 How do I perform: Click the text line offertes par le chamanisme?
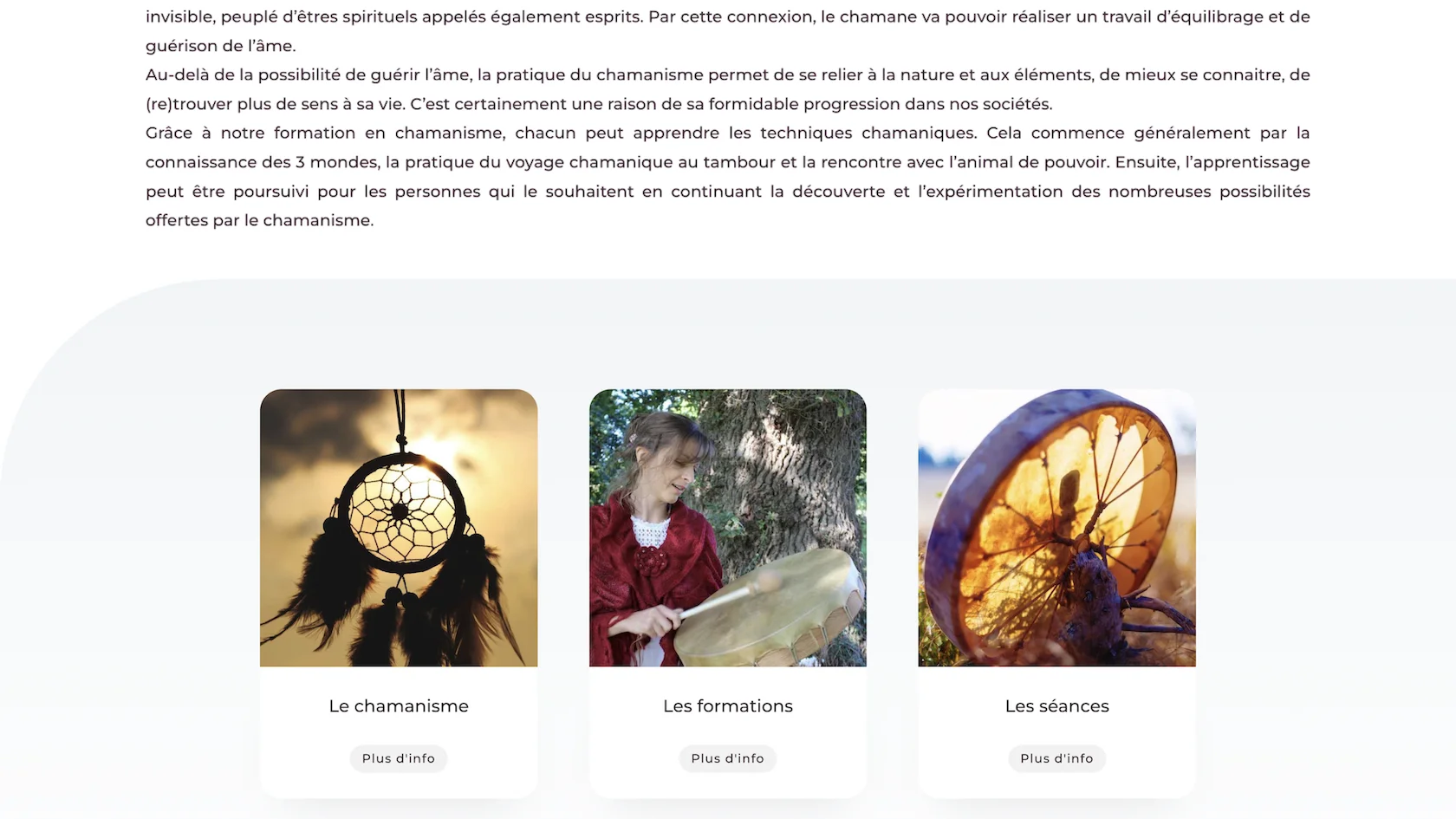[x=259, y=220]
